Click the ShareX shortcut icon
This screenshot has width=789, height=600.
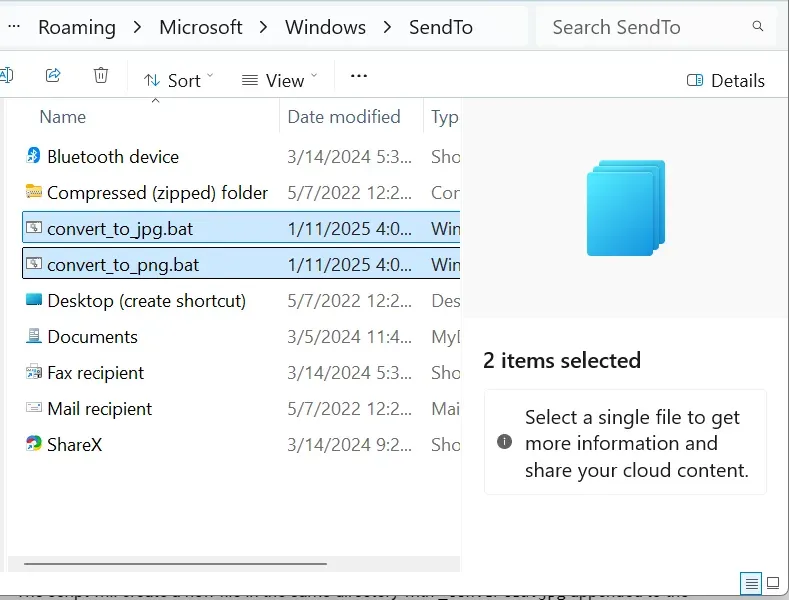coord(33,443)
